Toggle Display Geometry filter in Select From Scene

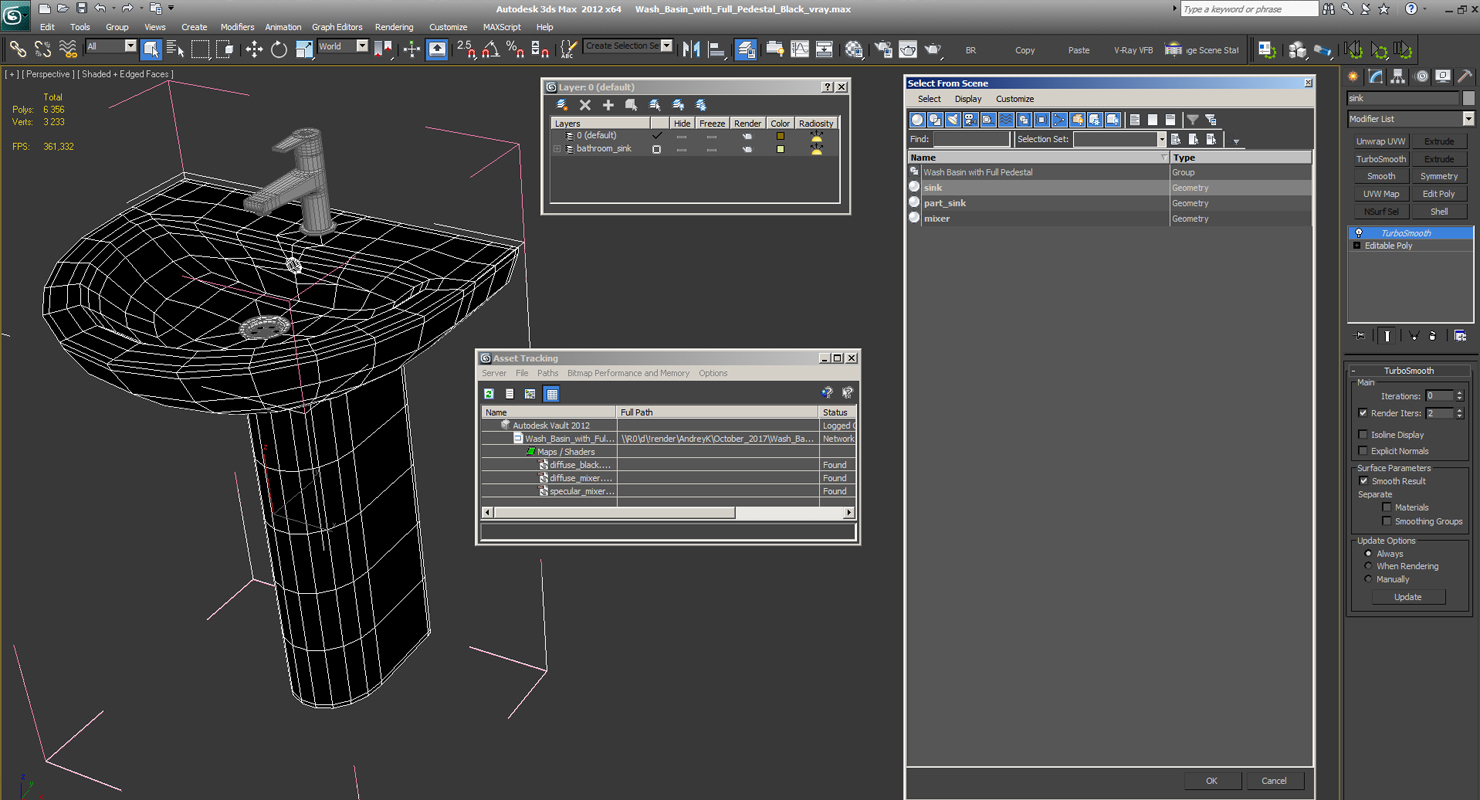click(917, 120)
